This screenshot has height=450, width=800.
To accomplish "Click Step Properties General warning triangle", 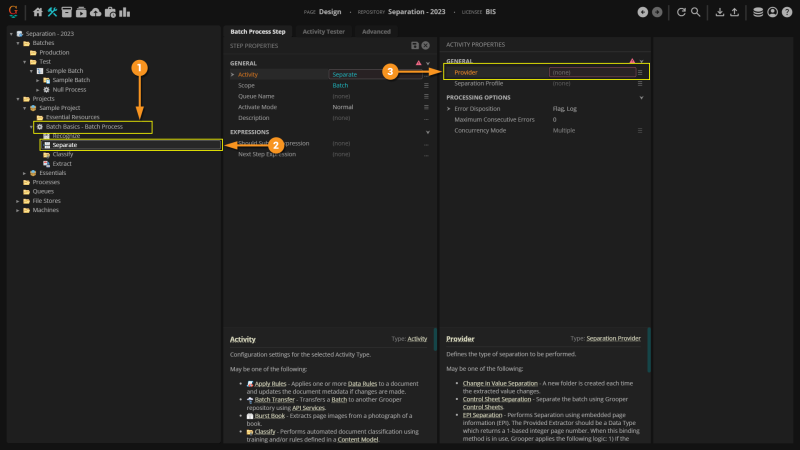I will click(x=418, y=63).
